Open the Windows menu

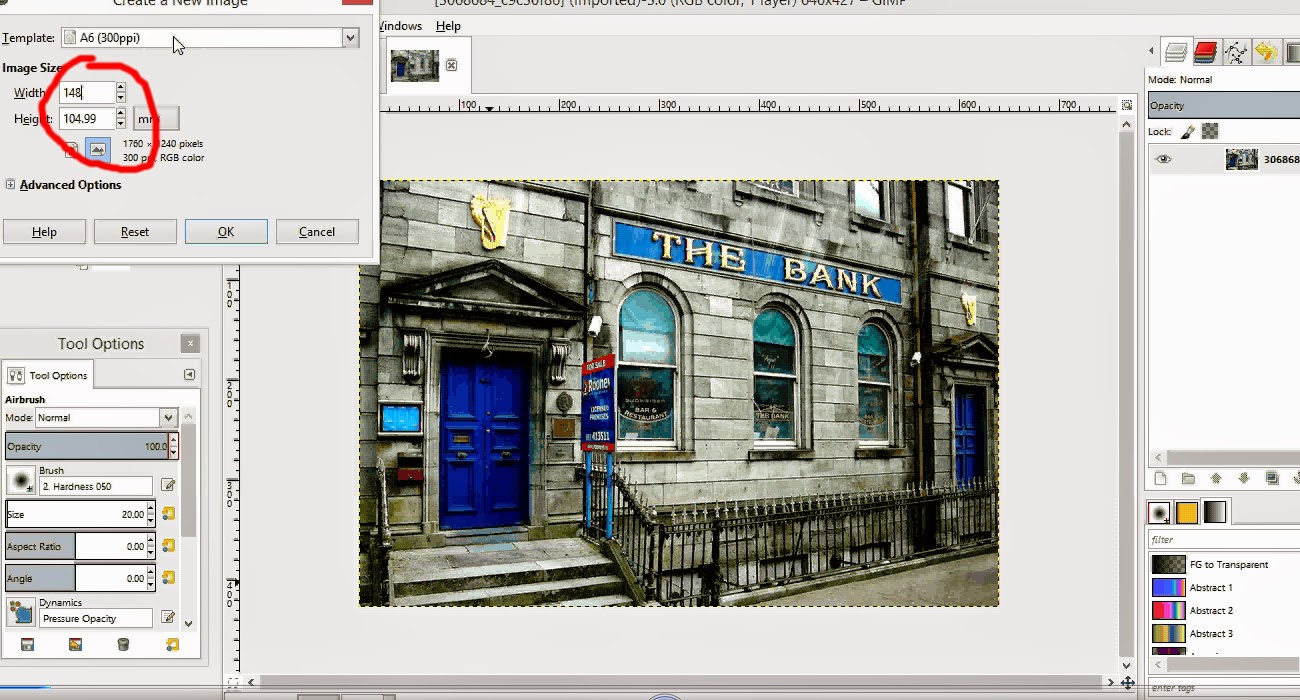pyautogui.click(x=399, y=25)
